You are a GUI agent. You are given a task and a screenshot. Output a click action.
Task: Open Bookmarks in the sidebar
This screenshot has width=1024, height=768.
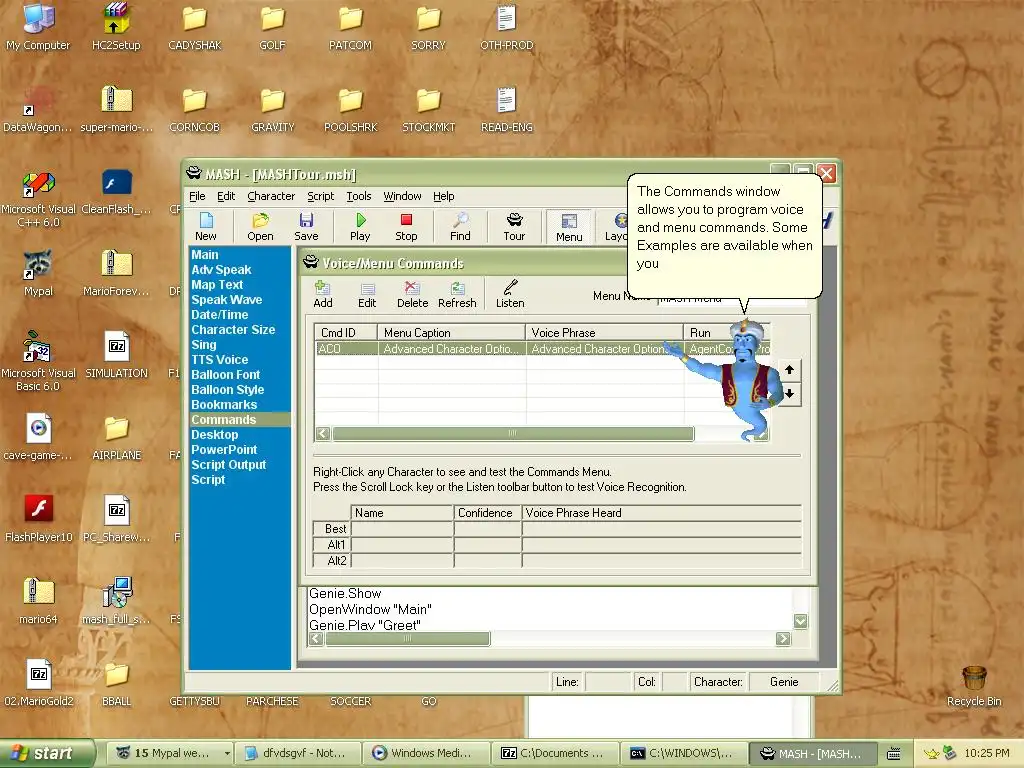point(224,405)
